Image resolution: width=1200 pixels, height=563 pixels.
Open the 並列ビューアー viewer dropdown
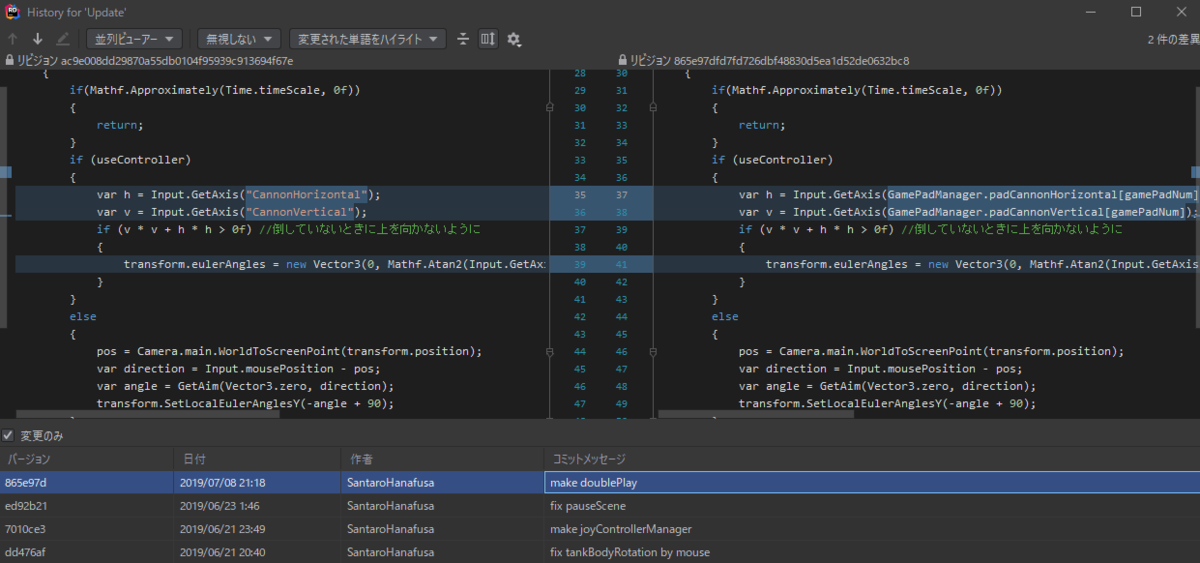134,39
